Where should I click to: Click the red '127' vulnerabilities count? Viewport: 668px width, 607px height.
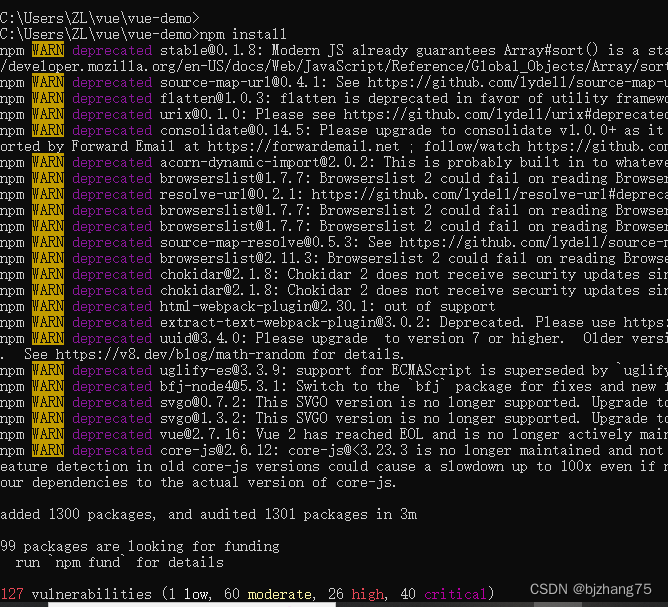click(x=12, y=594)
